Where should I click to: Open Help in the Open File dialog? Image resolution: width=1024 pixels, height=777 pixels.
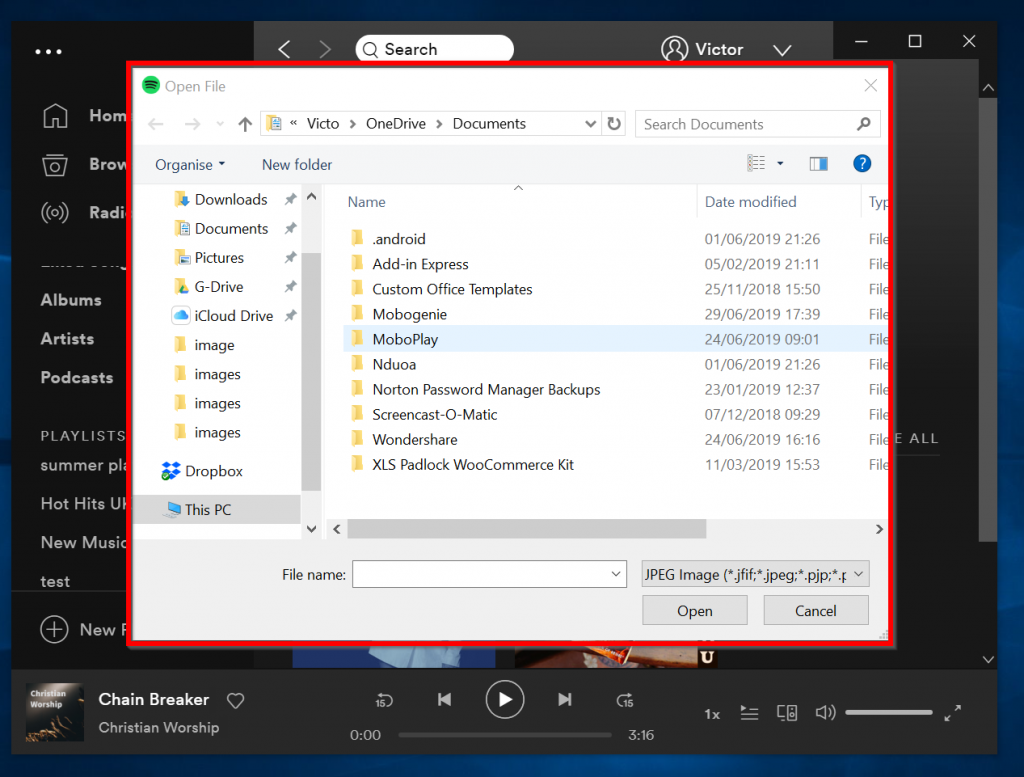click(x=861, y=164)
